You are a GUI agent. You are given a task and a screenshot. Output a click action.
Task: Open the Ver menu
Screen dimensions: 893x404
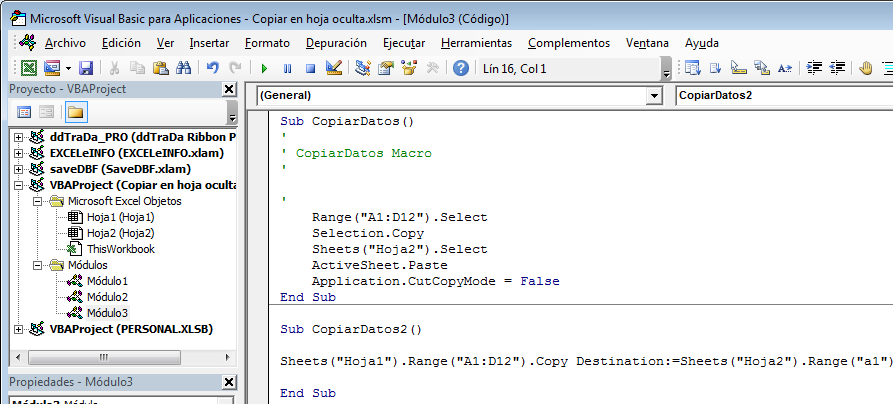coord(166,43)
